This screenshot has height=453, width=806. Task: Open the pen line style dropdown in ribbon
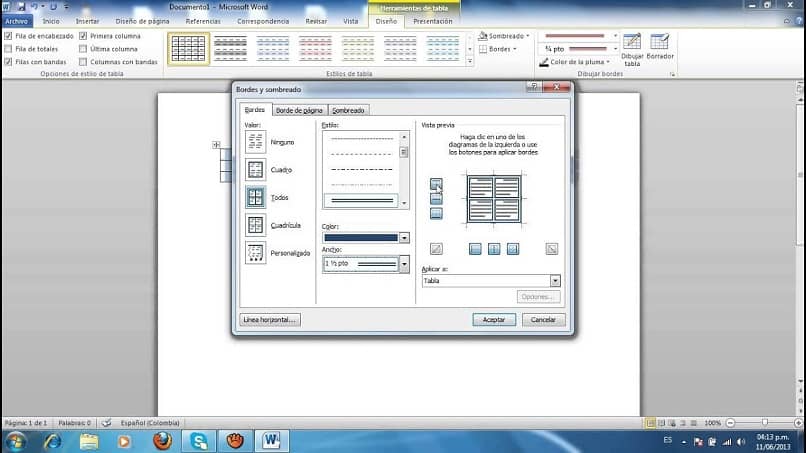pos(615,36)
